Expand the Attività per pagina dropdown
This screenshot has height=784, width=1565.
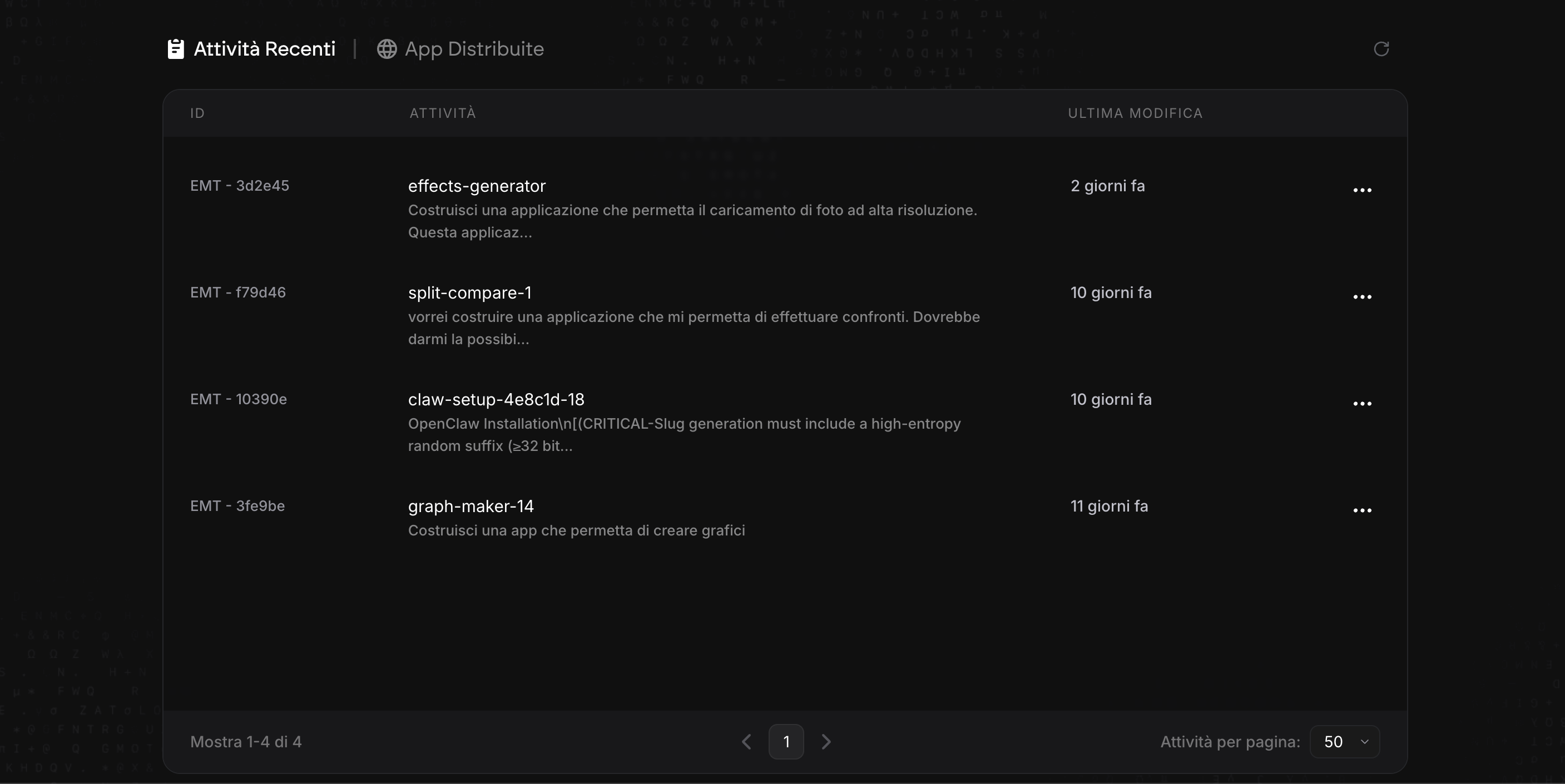[x=1344, y=742]
